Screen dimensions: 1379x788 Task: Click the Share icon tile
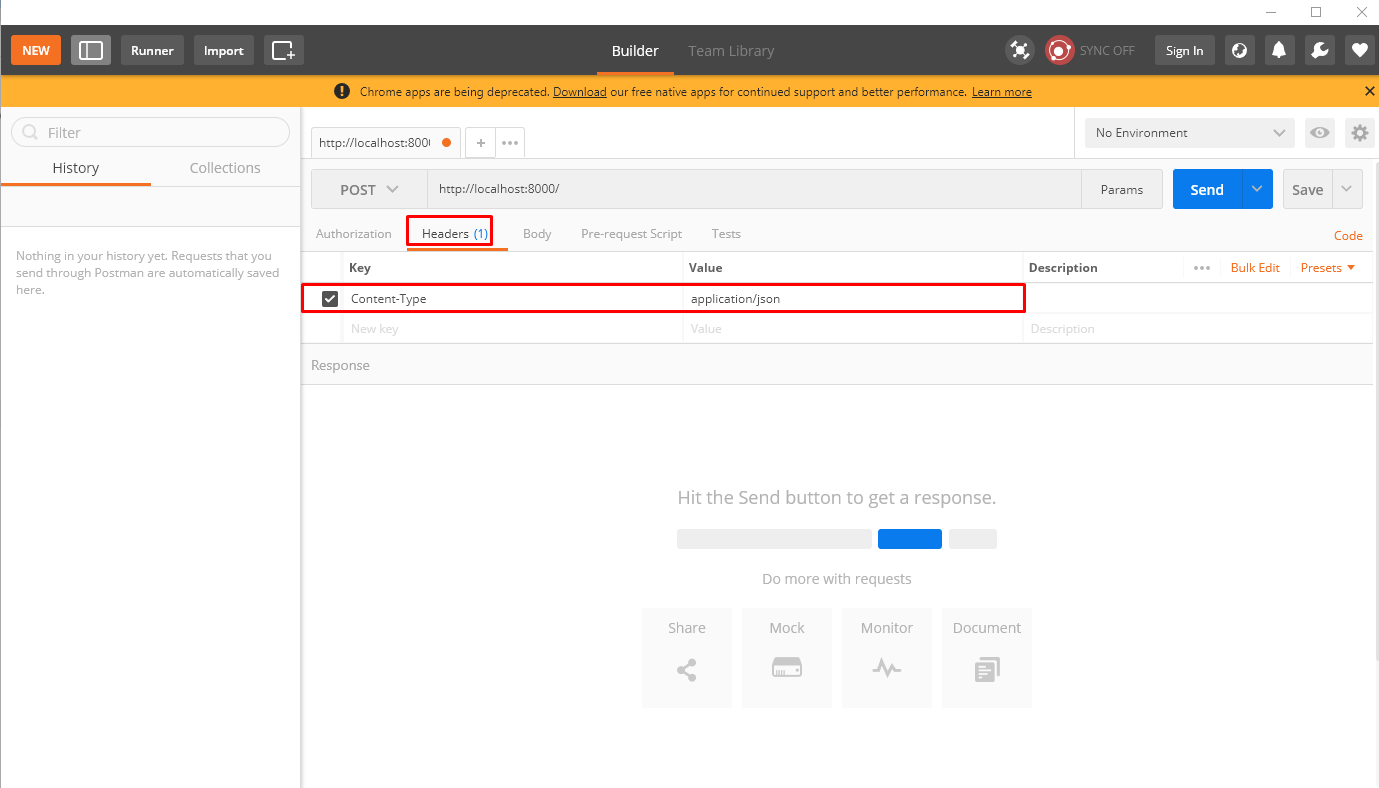(x=687, y=658)
